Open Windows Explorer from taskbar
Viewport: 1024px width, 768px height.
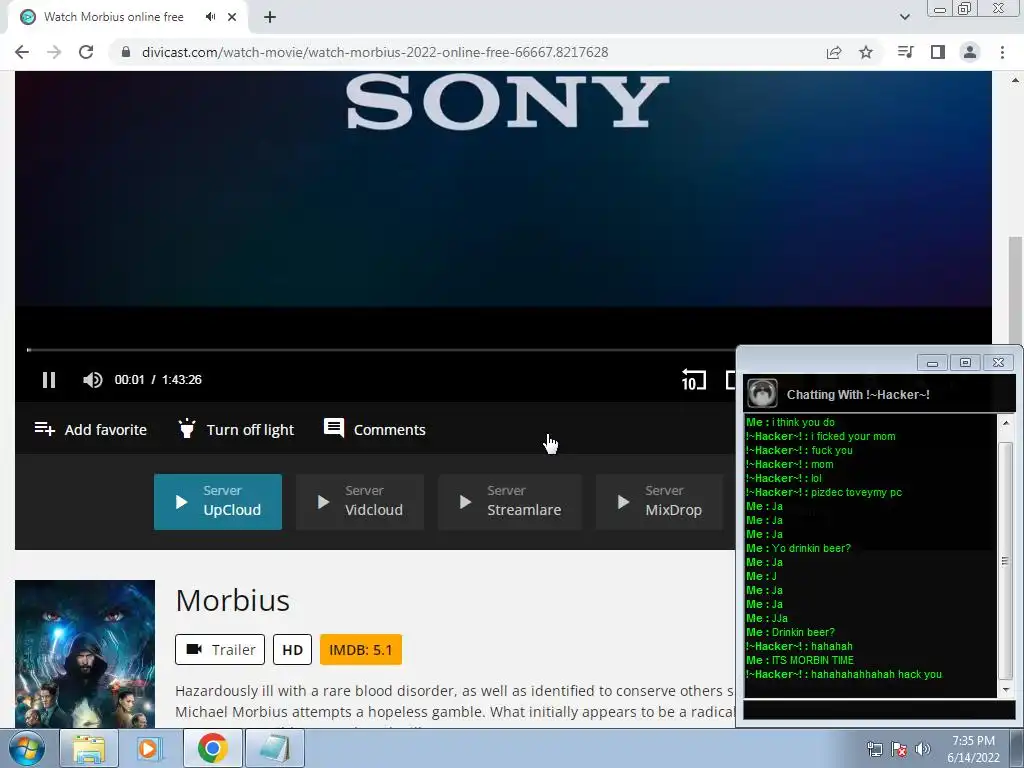pos(89,748)
